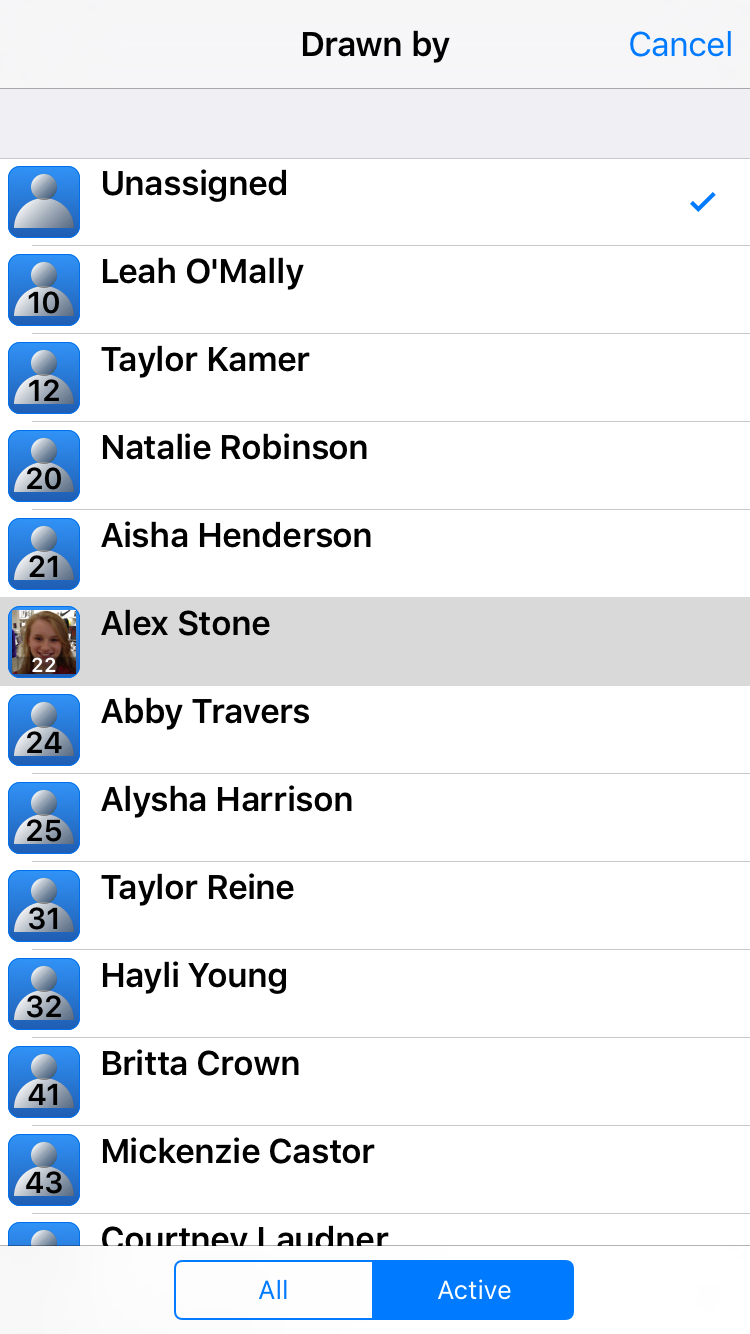Select Aisha Henderson from the list
This screenshot has height=1334, width=750.
click(236, 537)
